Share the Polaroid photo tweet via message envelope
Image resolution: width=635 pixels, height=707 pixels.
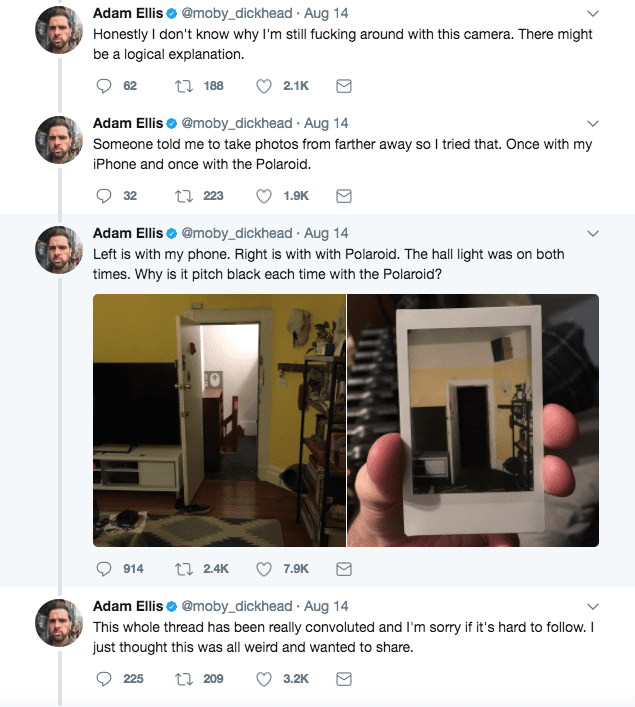click(x=344, y=569)
